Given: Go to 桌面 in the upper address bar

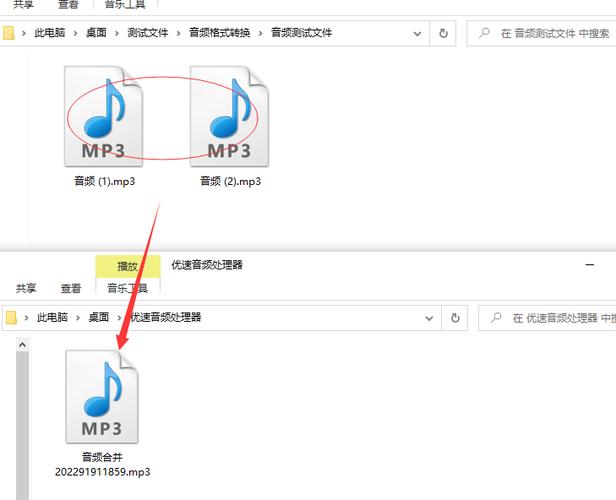Looking at the screenshot, I should coord(96,33).
